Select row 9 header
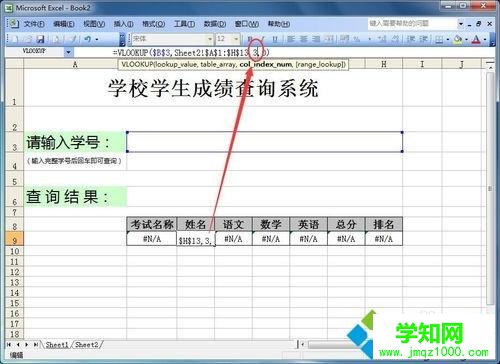The height and width of the screenshot is (364, 500). 14,239
